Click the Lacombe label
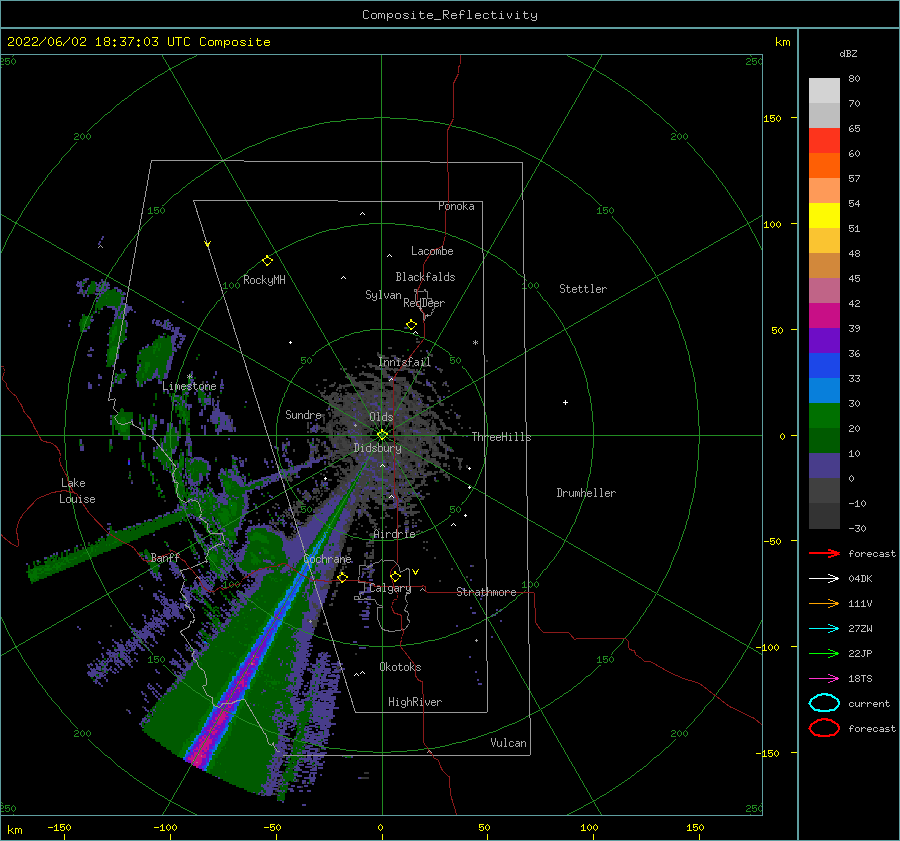The height and width of the screenshot is (841, 900). [432, 251]
